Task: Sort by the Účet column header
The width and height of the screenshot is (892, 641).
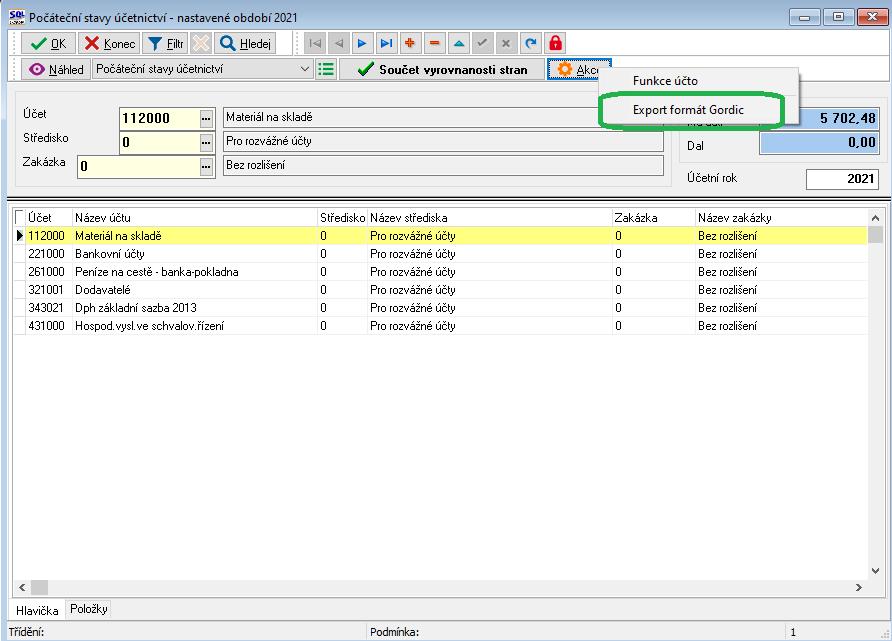Action: pos(49,217)
